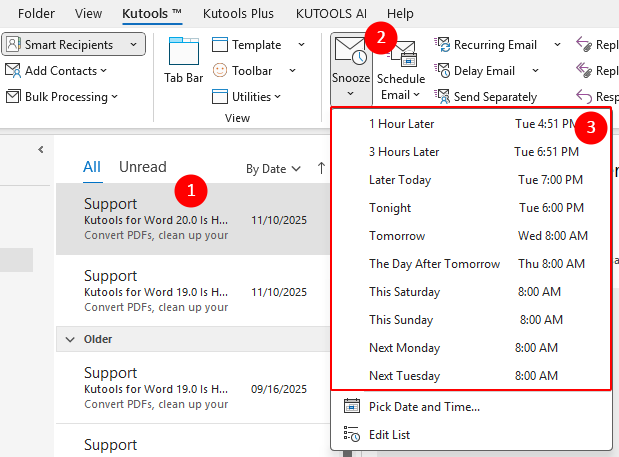Expand the Delay Email dropdown arrow
Screen dimensions: 619x457
pos(535,71)
